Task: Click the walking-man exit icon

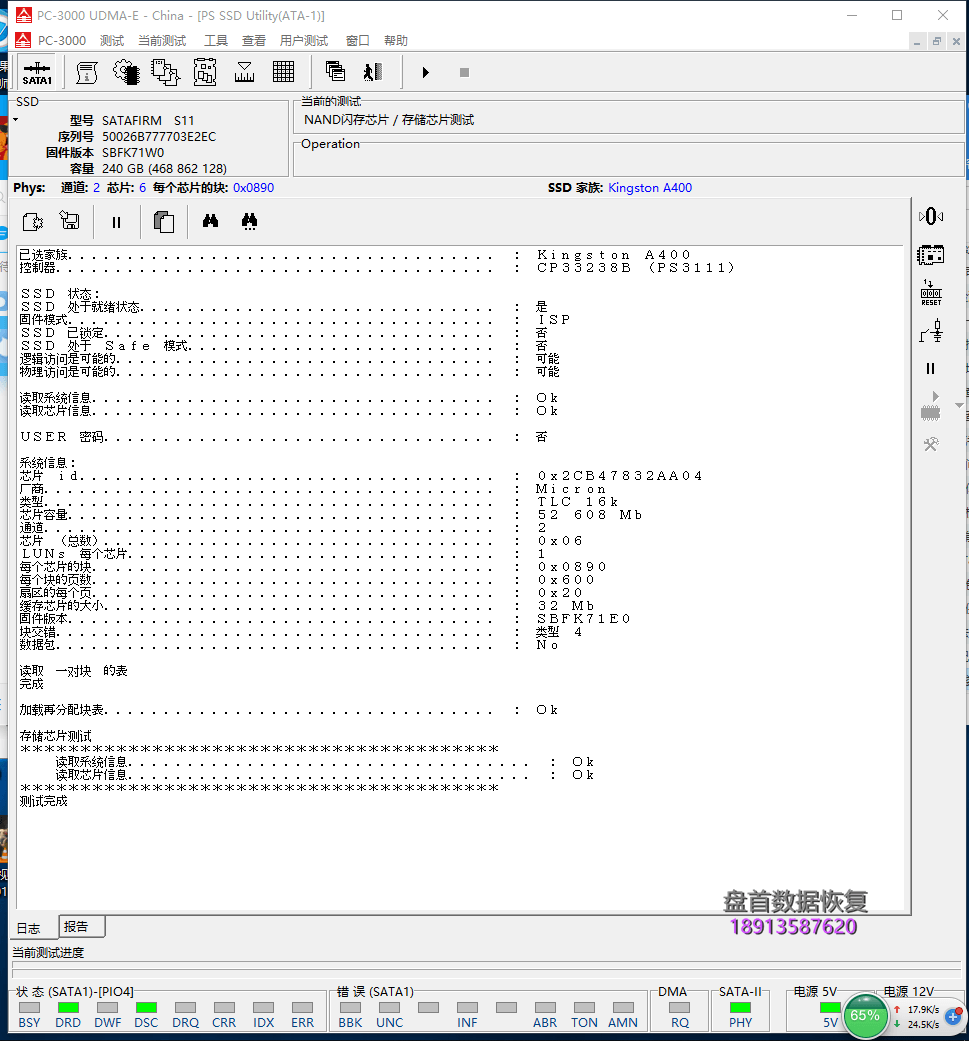Action: (373, 72)
